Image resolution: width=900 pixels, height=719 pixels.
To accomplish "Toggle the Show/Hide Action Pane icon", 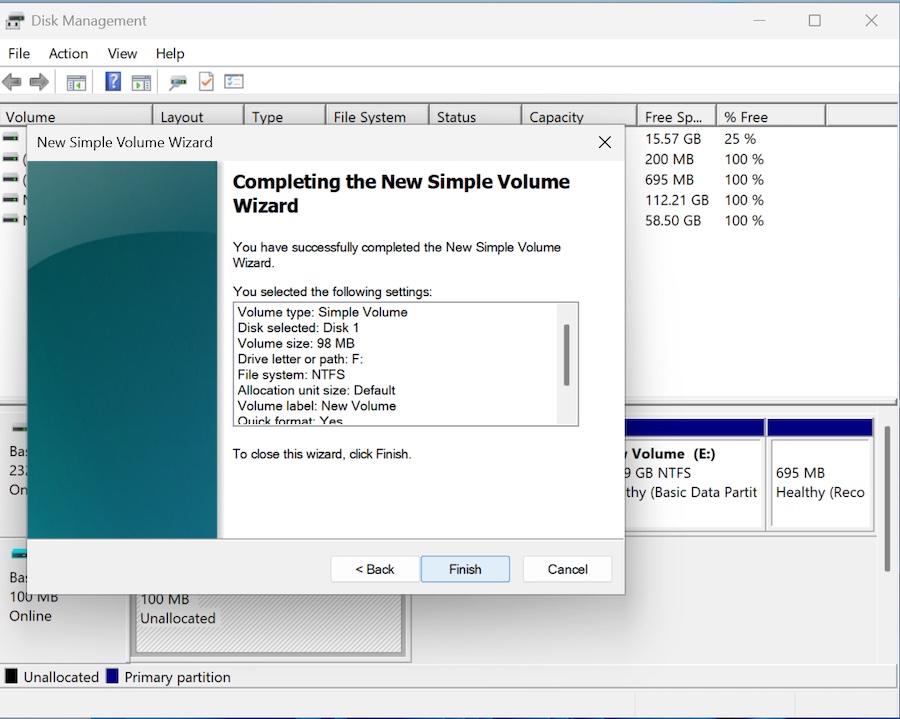I will point(141,82).
